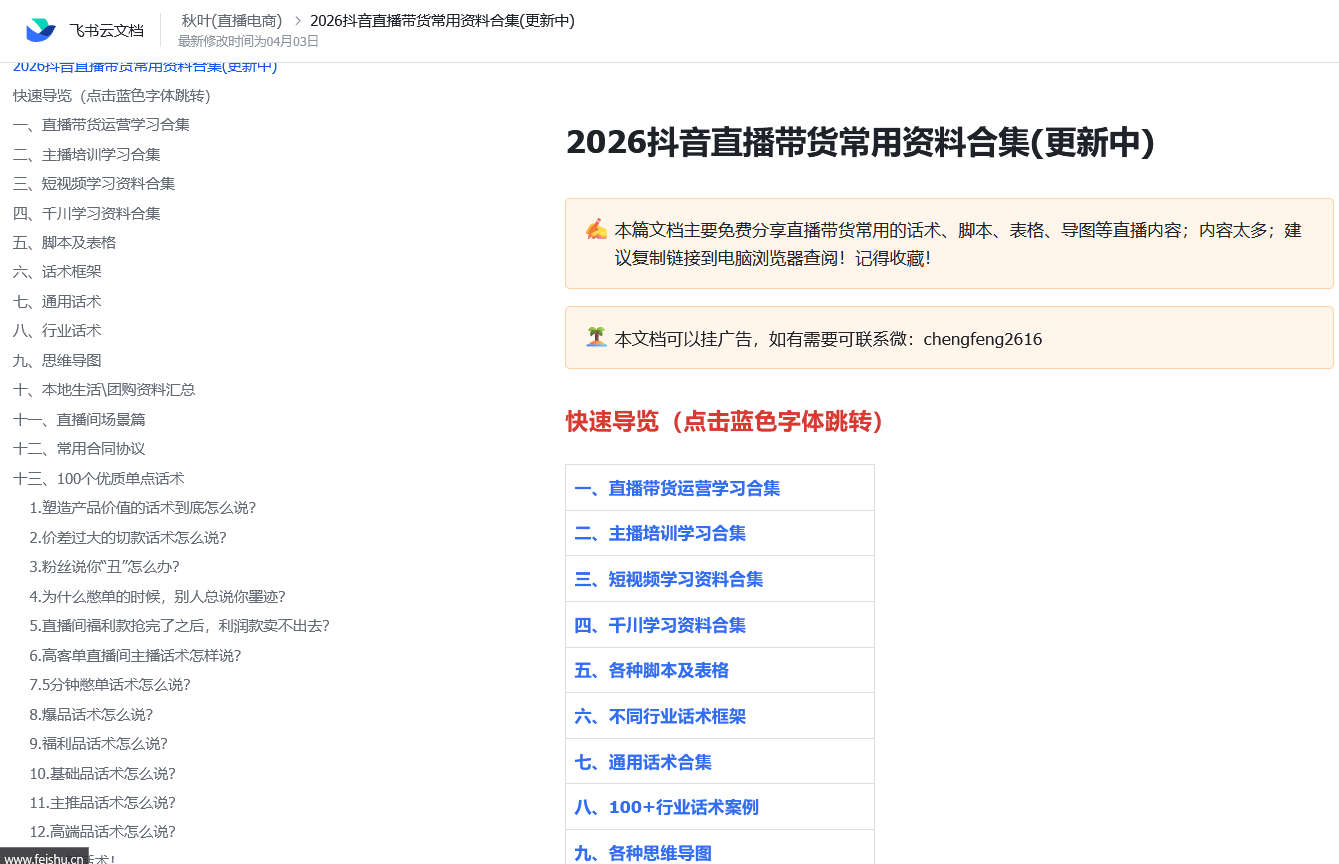This screenshot has height=864, width=1339.
Task: Click the 最新修改时间为04月03日 text
Action: (248, 41)
